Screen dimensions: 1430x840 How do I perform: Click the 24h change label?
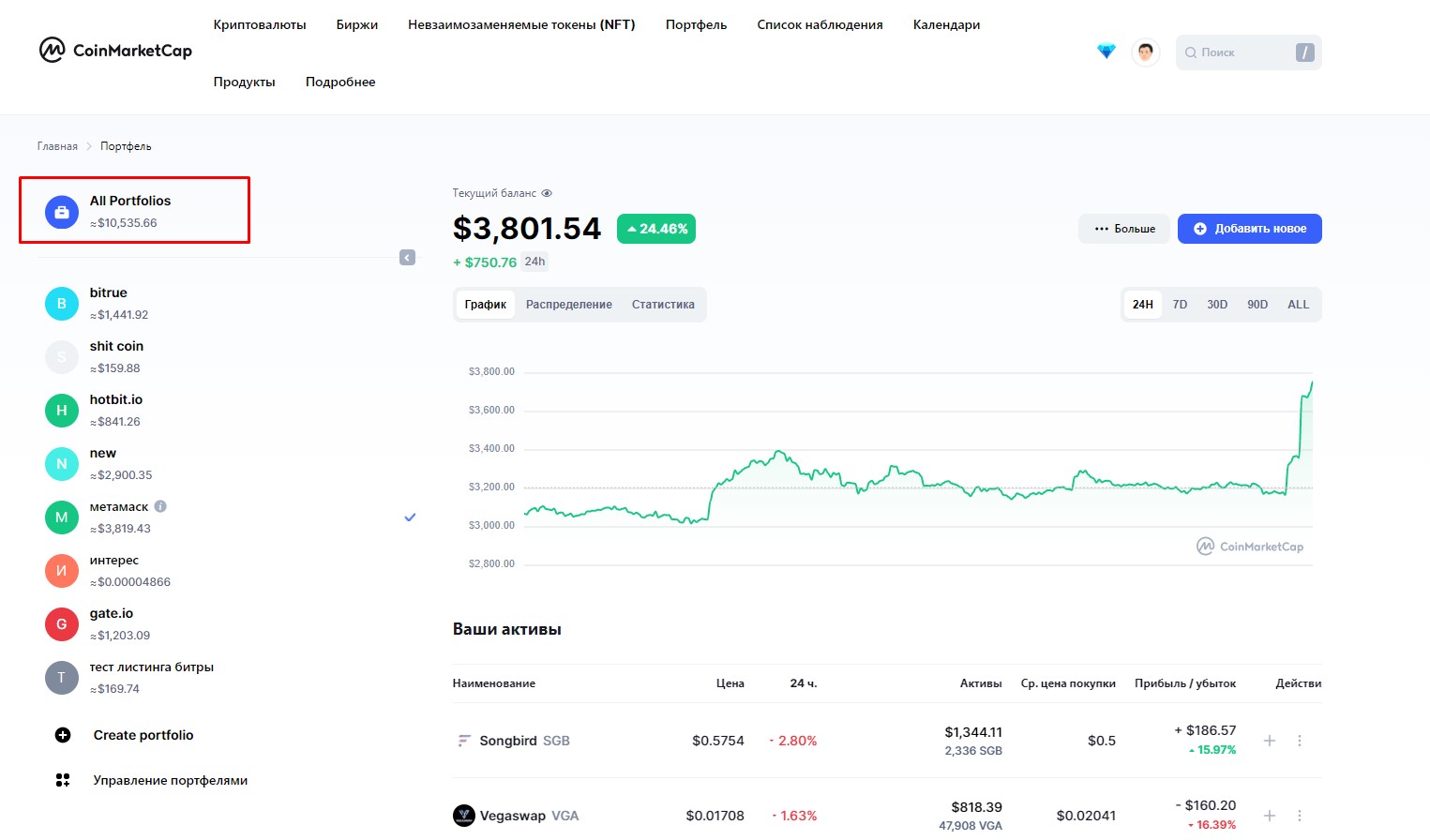click(535, 262)
